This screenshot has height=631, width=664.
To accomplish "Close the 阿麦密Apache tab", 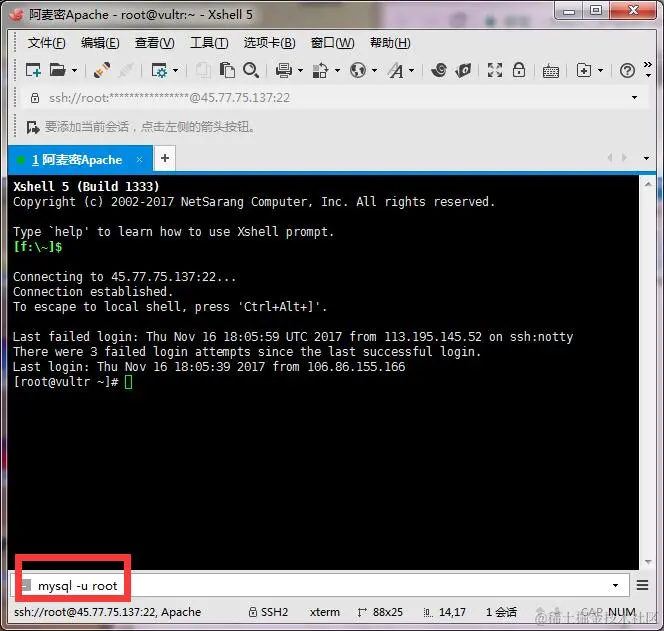I will (139, 160).
